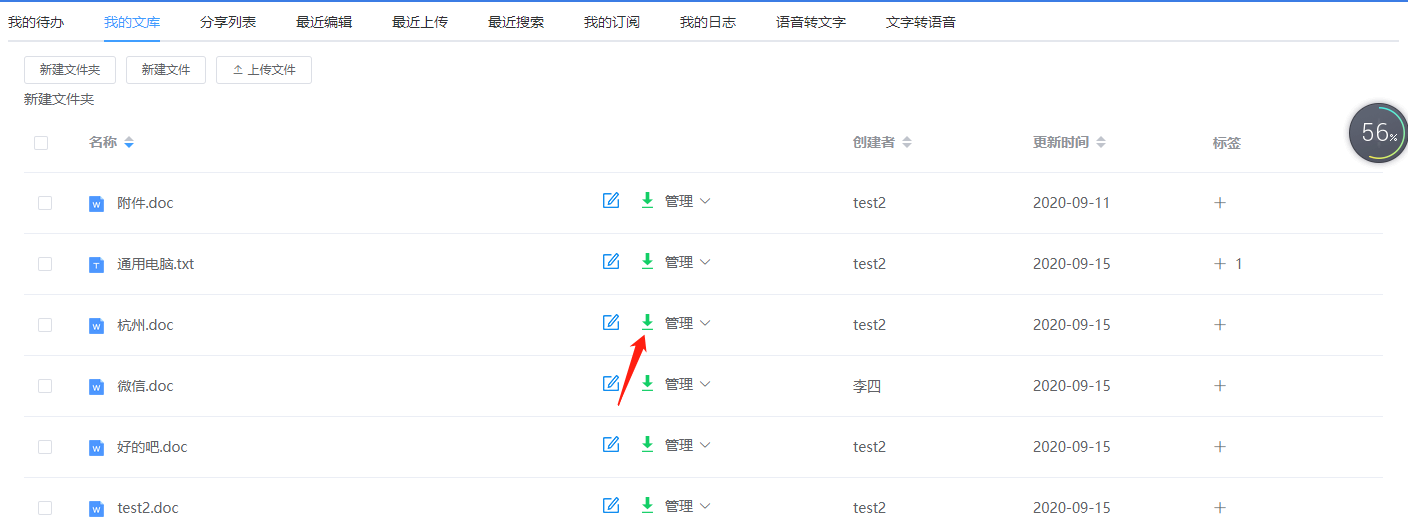Open the 通用电脑.txt file name

click(155, 264)
